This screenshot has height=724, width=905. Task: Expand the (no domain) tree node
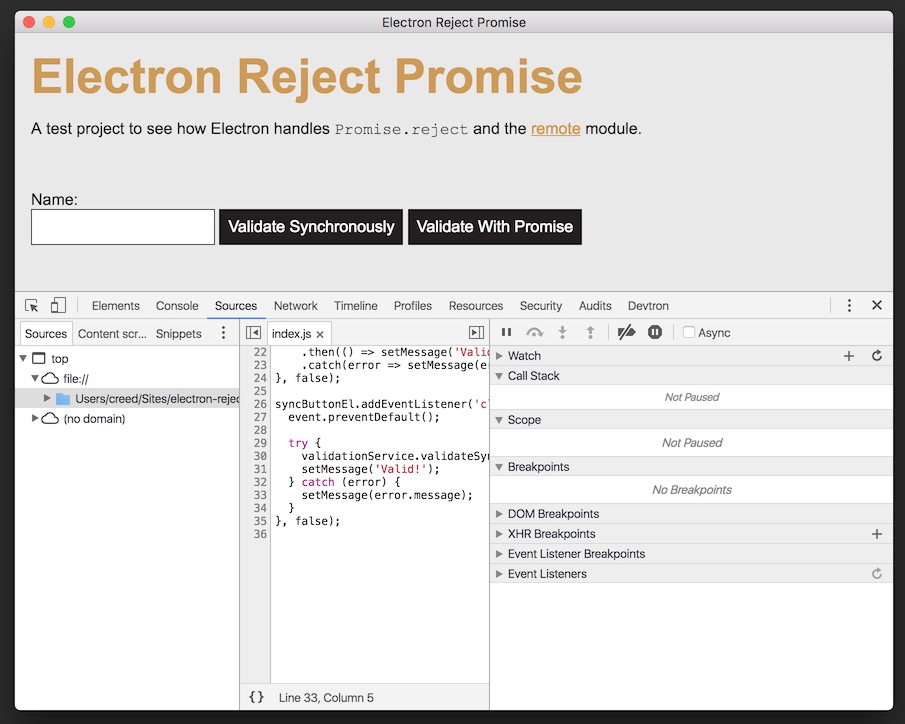point(35,418)
